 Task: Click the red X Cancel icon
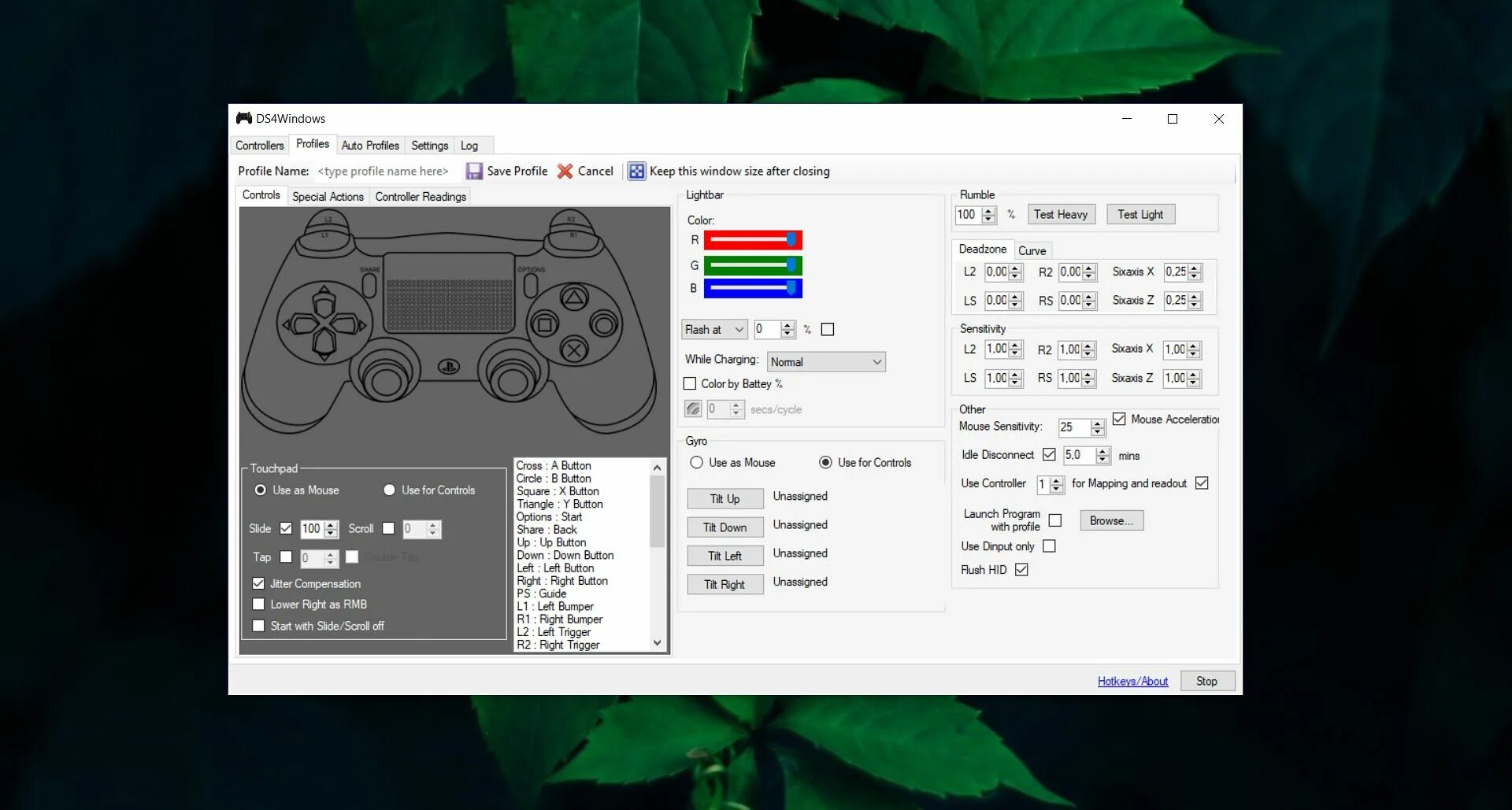[x=565, y=171]
